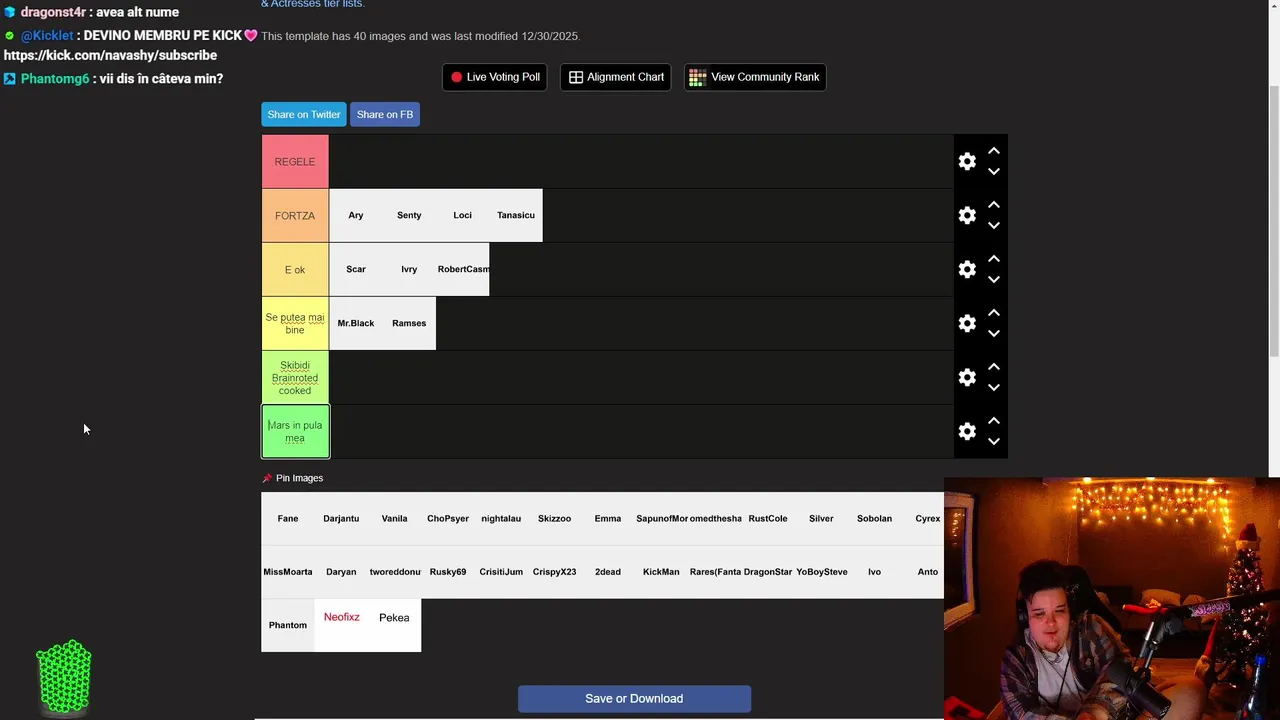Pick the Skizzoo image tile
This screenshot has width=1280, height=720.
click(554, 518)
